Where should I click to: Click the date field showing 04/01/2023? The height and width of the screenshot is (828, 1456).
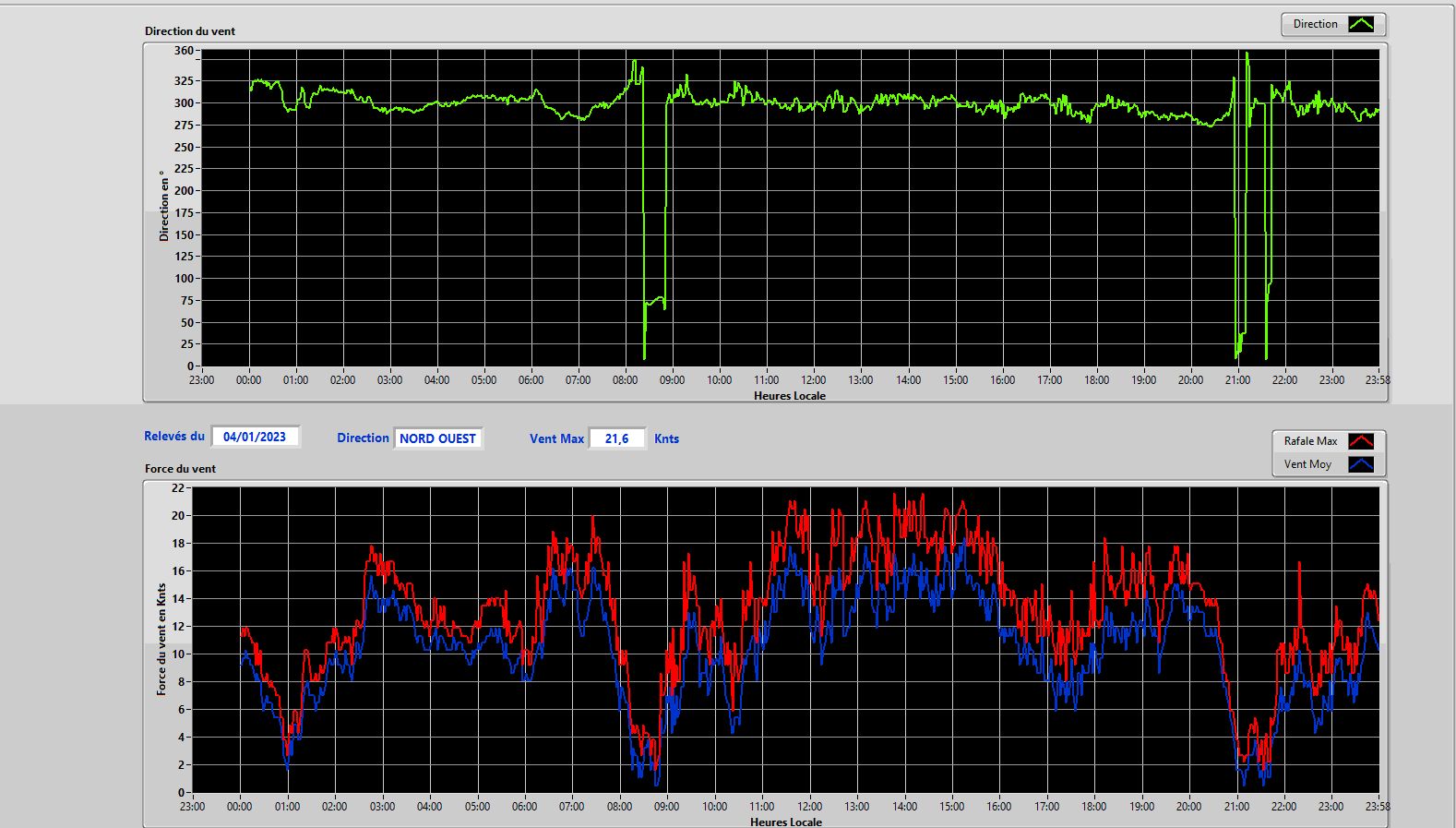point(255,437)
